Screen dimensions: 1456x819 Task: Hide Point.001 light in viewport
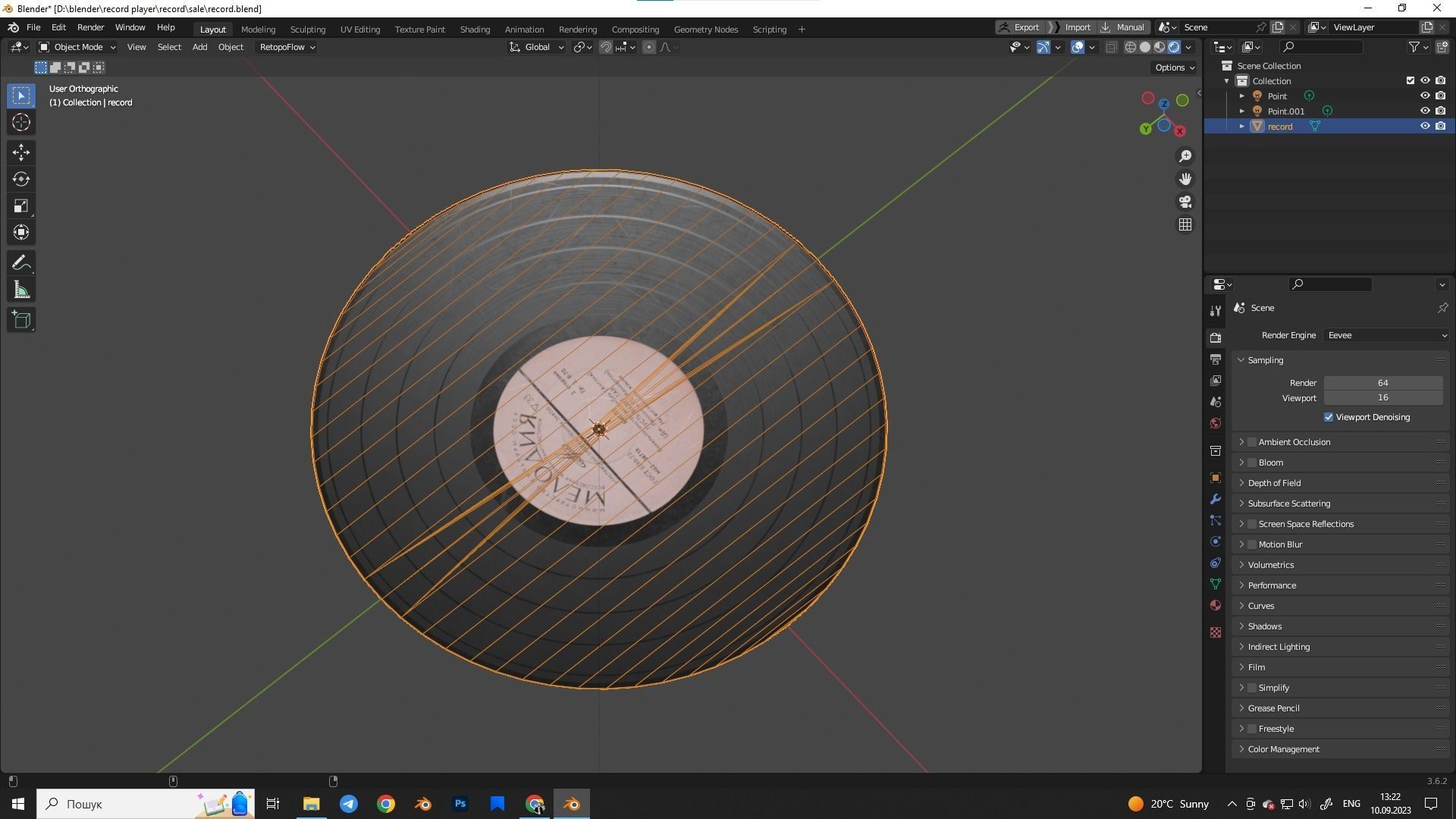[x=1425, y=111]
